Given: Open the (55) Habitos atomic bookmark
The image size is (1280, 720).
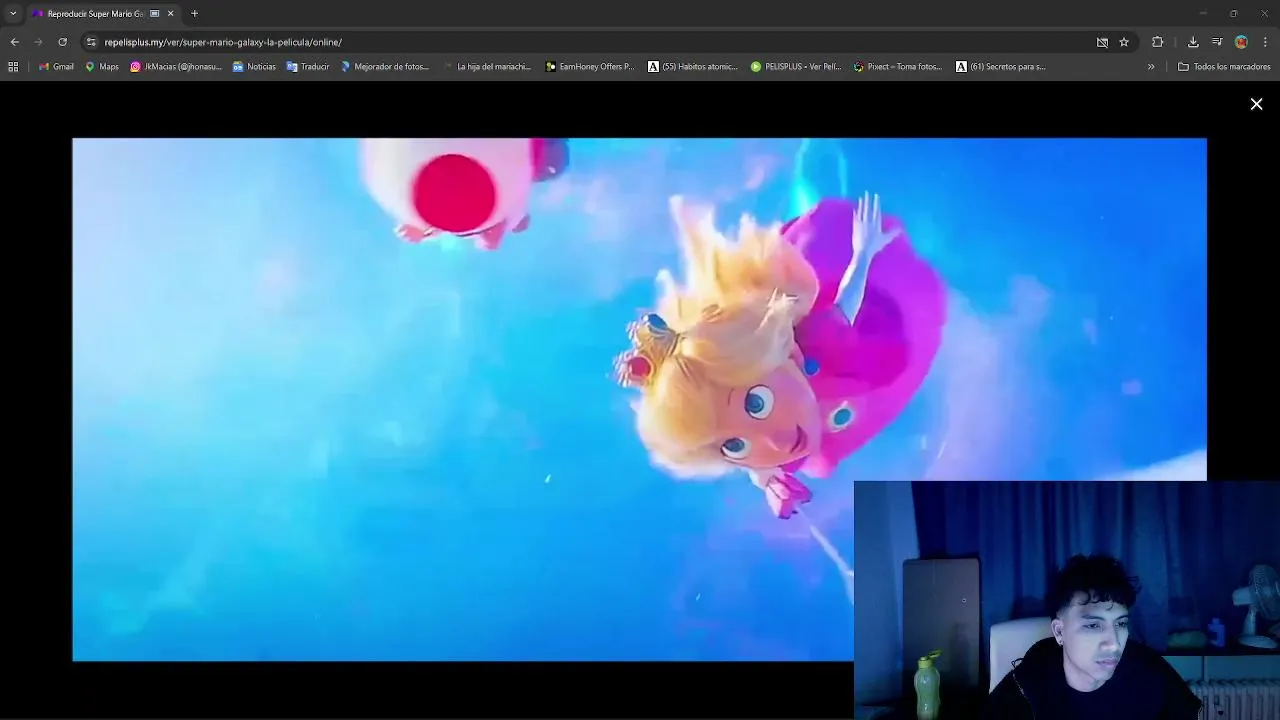Looking at the screenshot, I should point(693,67).
